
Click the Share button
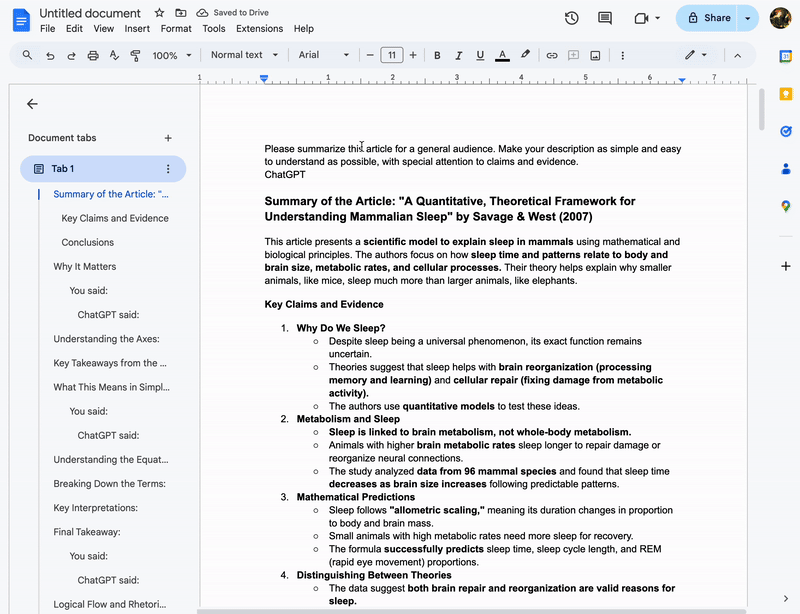pyautogui.click(x=706, y=18)
